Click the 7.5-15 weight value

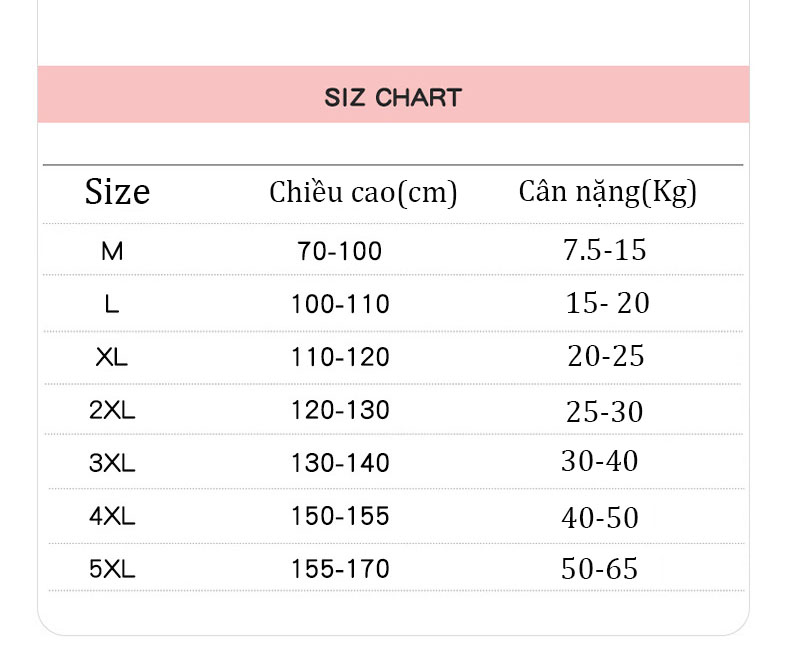(604, 250)
